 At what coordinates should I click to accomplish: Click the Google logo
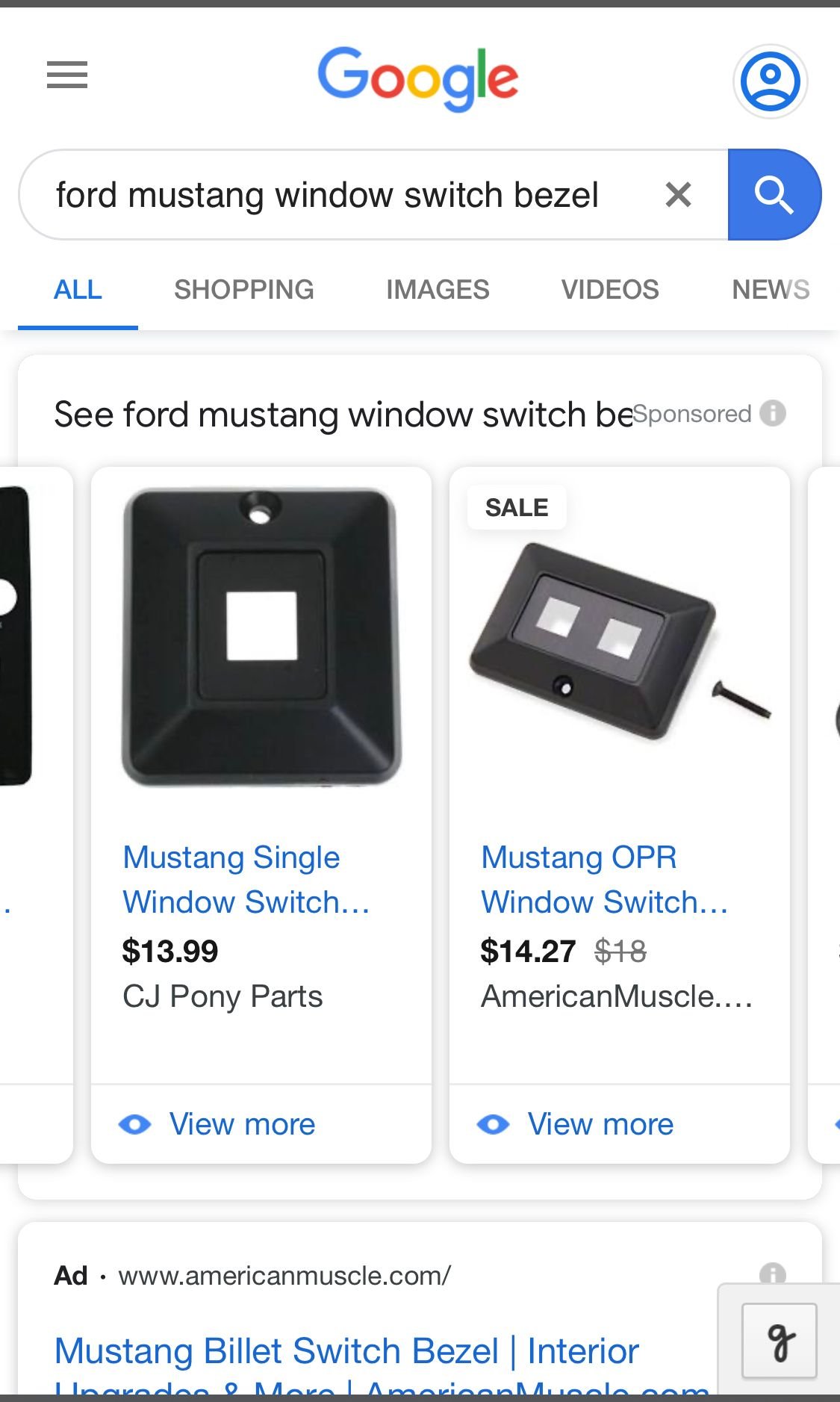419,80
